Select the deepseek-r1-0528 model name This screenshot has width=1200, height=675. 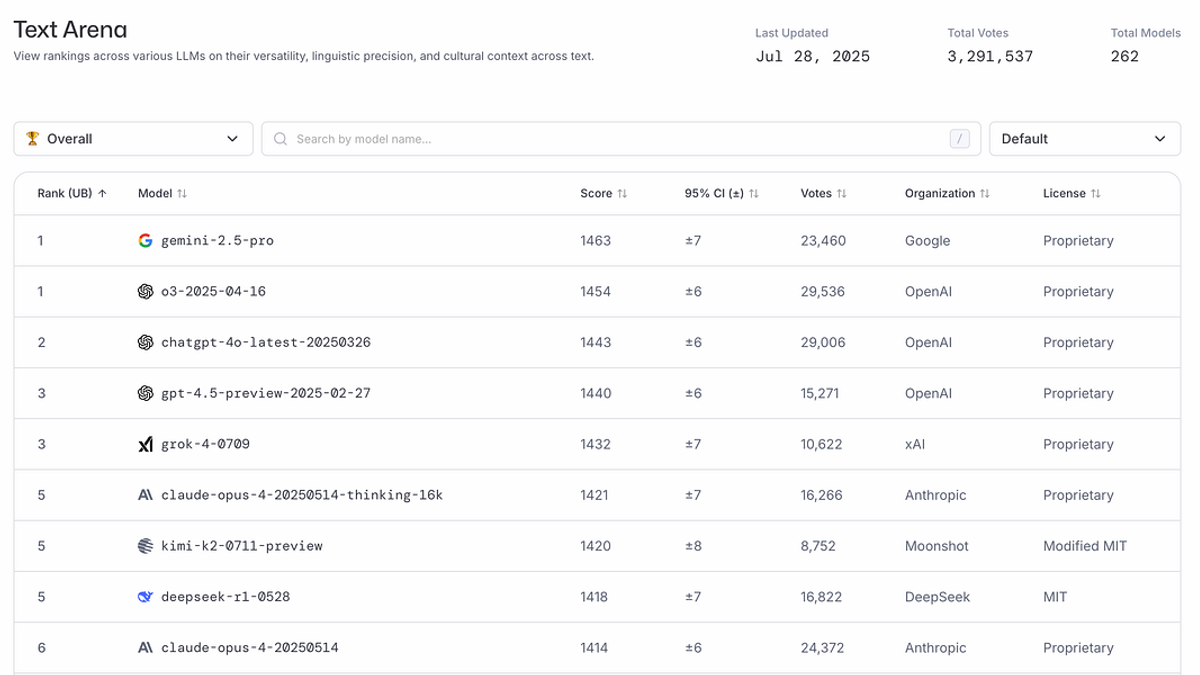click(x=226, y=597)
